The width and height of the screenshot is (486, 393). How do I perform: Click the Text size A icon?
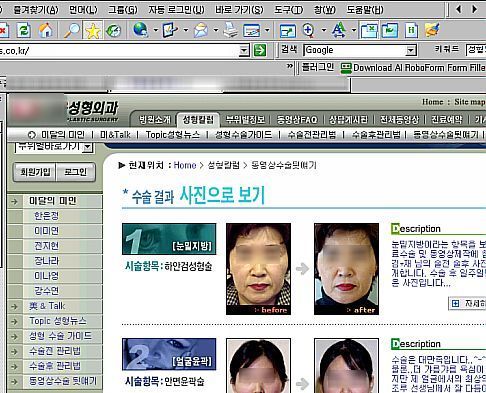[x=339, y=30]
